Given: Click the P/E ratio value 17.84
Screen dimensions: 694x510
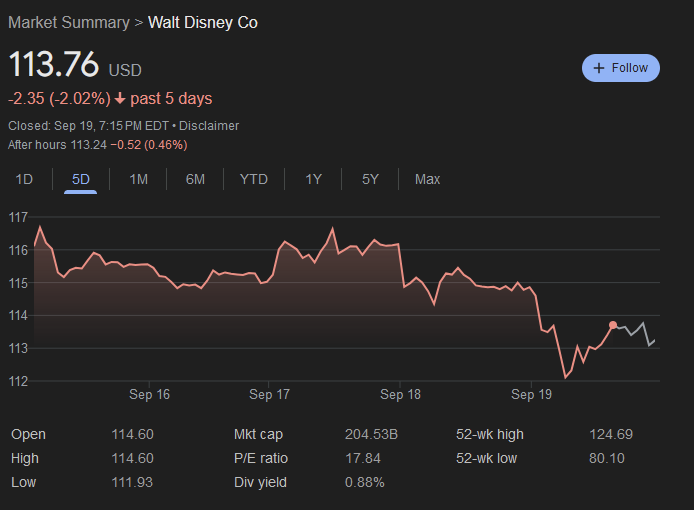Looking at the screenshot, I should pos(362,458).
